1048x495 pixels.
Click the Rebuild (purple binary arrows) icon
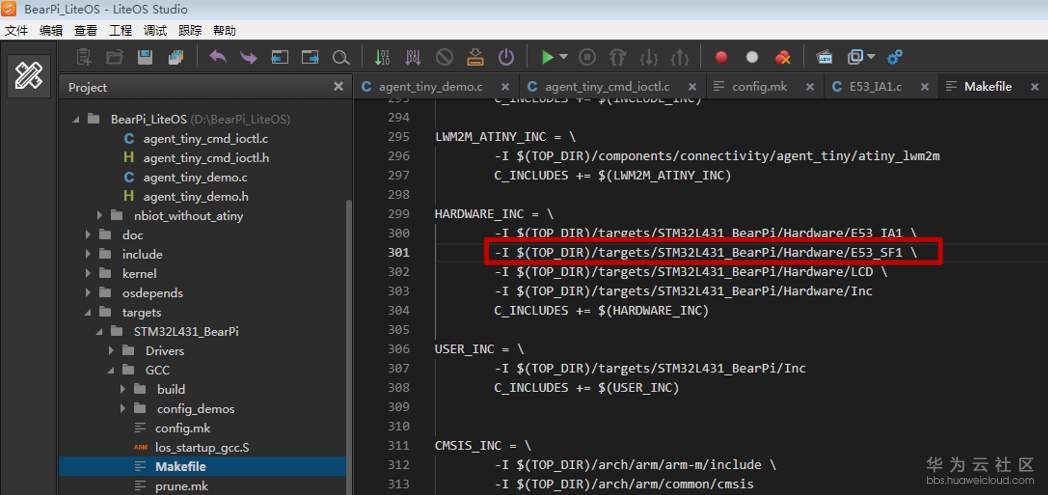[x=413, y=57]
